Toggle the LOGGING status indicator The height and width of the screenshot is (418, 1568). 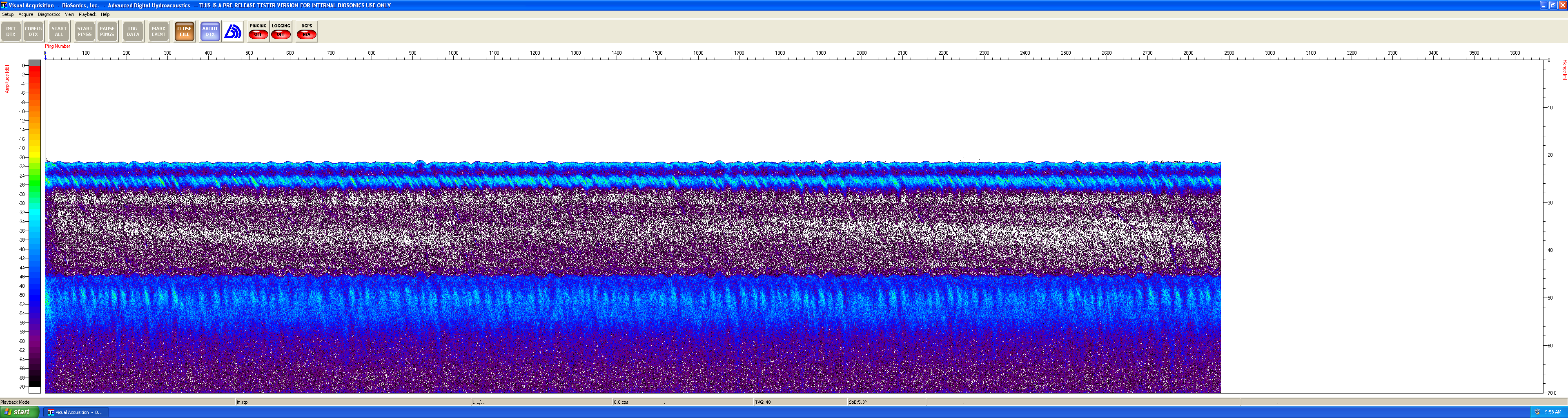[x=281, y=32]
